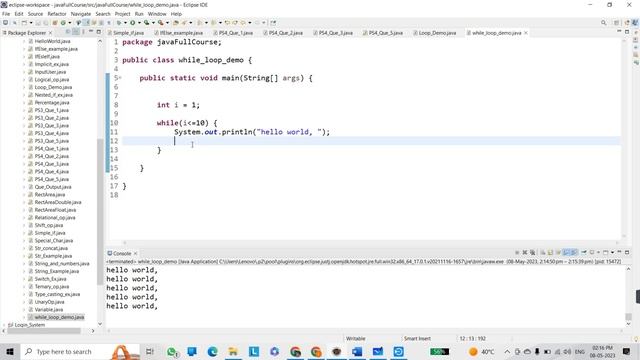Collapse the main method fold marker on line 5
Screen dimensions: 640x360
(120, 78)
